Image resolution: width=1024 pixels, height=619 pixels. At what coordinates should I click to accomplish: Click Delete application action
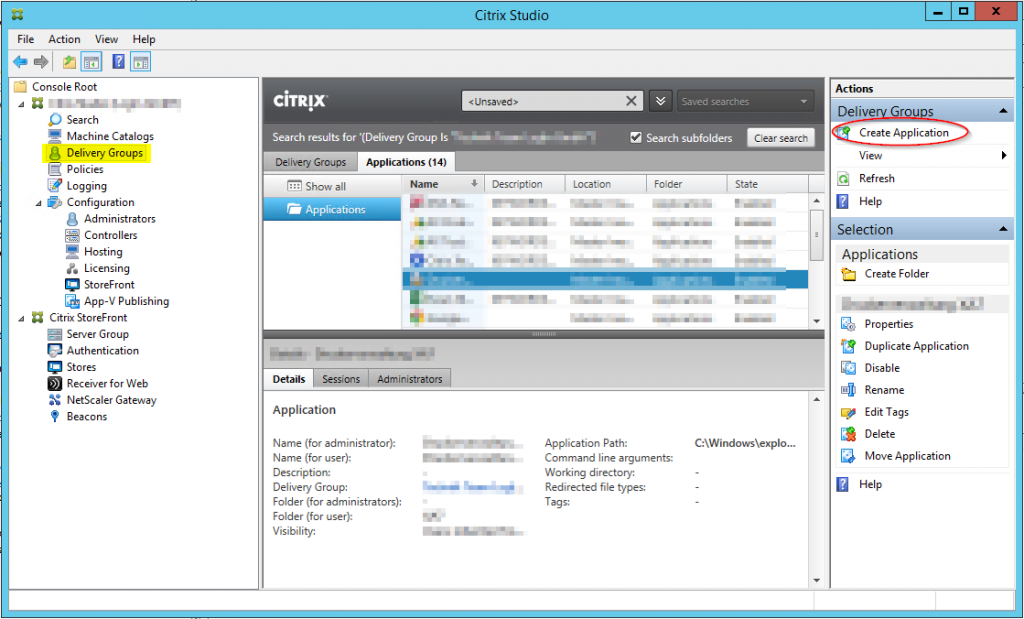(x=879, y=434)
